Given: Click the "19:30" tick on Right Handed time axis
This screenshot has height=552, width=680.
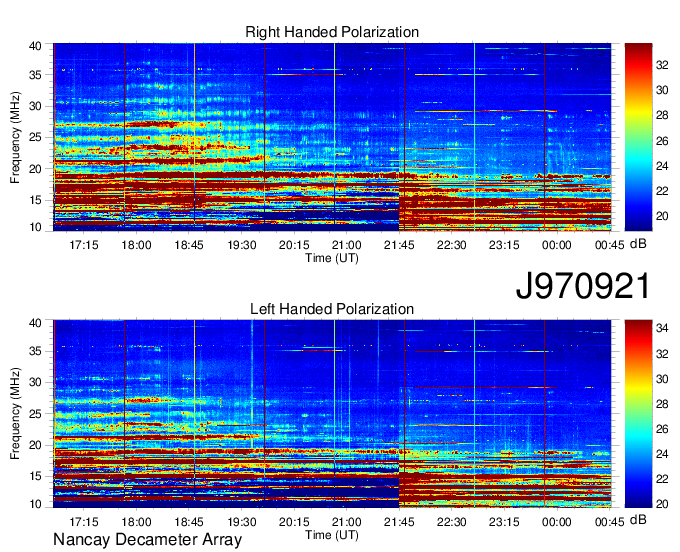Looking at the screenshot, I should (x=242, y=245).
